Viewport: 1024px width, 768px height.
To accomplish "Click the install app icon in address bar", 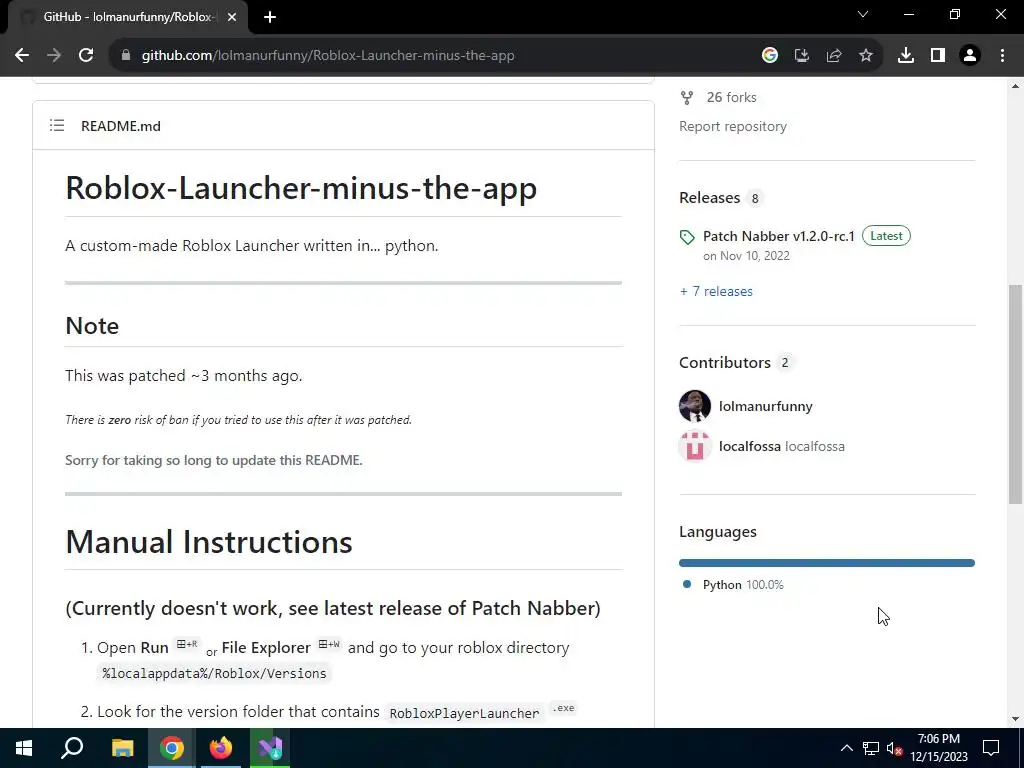I will (x=801, y=56).
